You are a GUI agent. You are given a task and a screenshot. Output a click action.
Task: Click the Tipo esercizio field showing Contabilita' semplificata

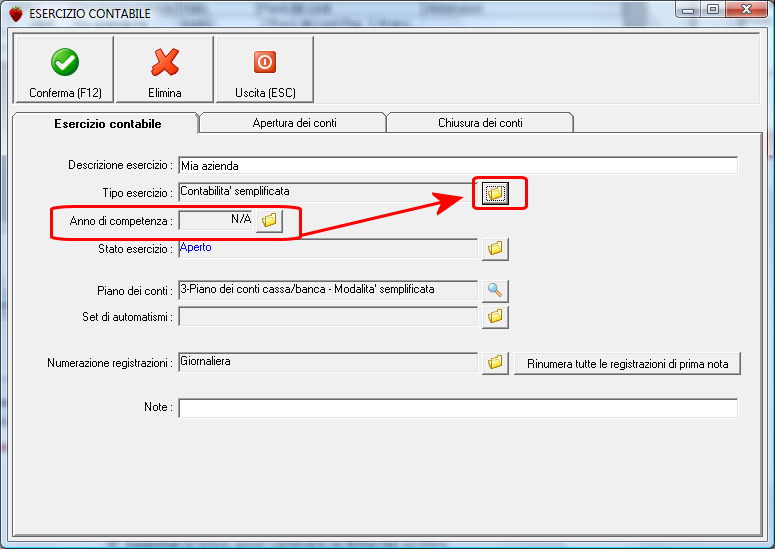328,192
